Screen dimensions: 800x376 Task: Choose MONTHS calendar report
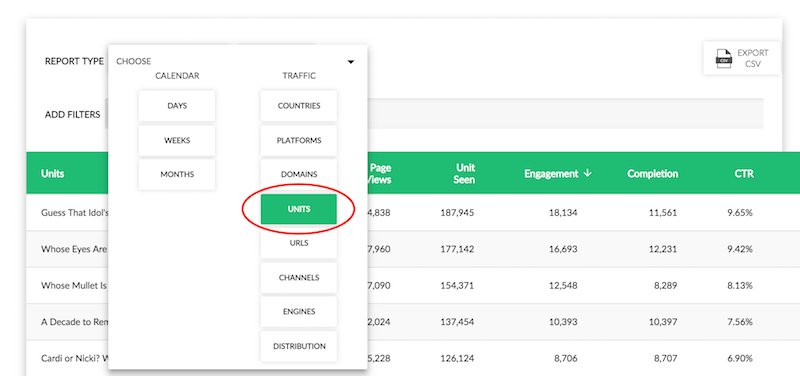click(x=177, y=174)
